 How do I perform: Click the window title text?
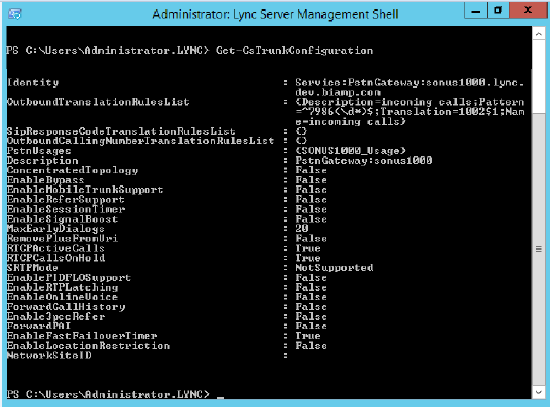tap(275, 14)
